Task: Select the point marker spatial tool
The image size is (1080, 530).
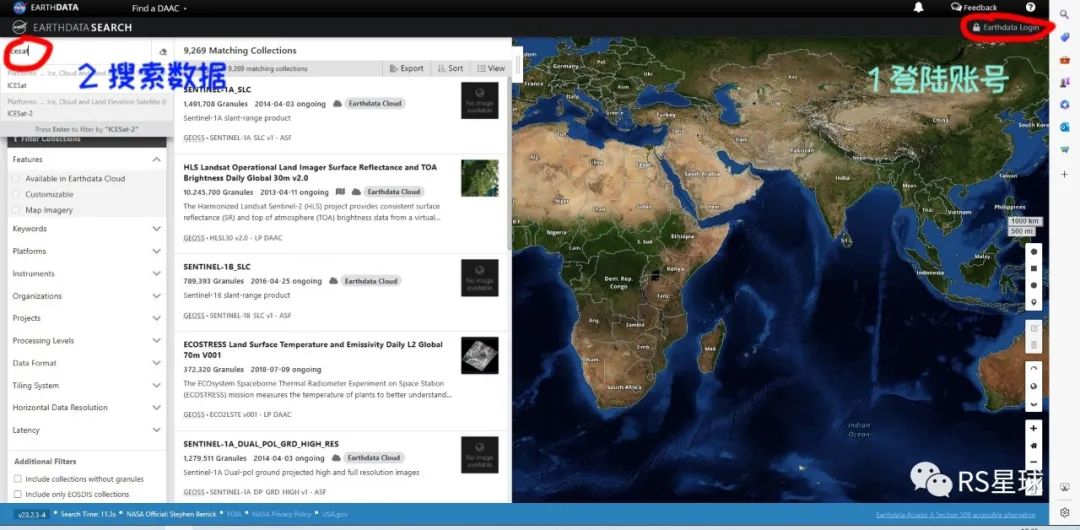Action: click(x=1034, y=303)
